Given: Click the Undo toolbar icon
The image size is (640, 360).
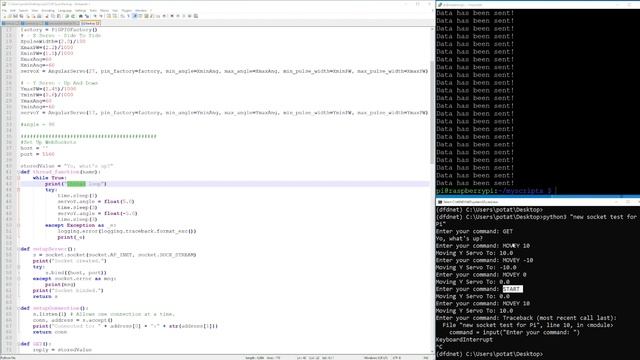Looking at the screenshot, I should click(x=67, y=16).
